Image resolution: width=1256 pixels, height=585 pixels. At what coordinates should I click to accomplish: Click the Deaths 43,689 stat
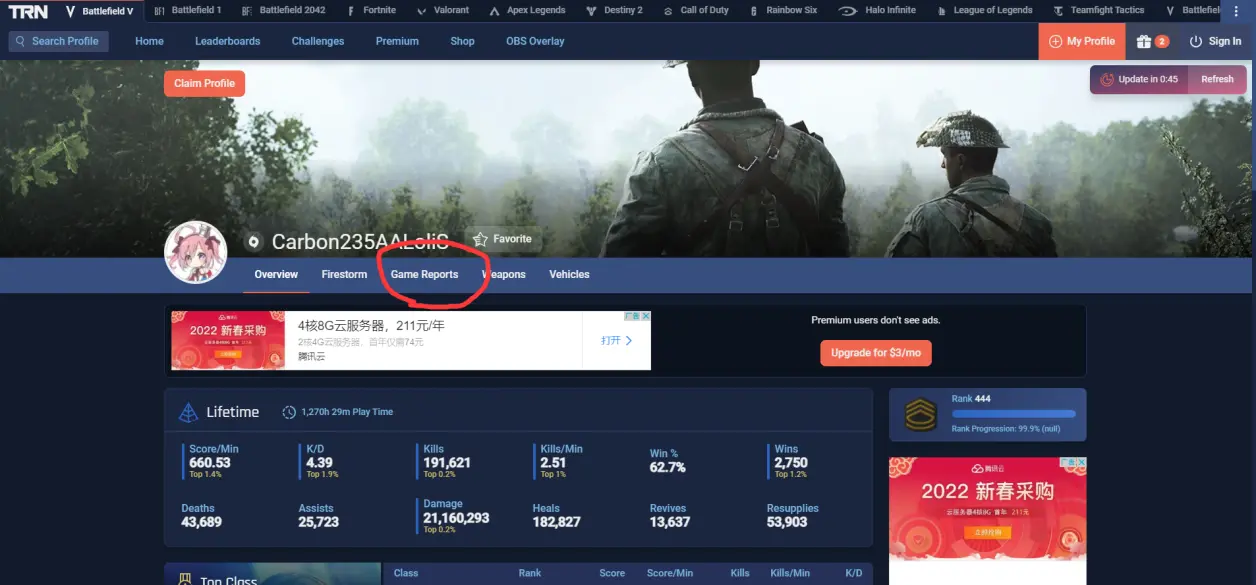pos(201,516)
